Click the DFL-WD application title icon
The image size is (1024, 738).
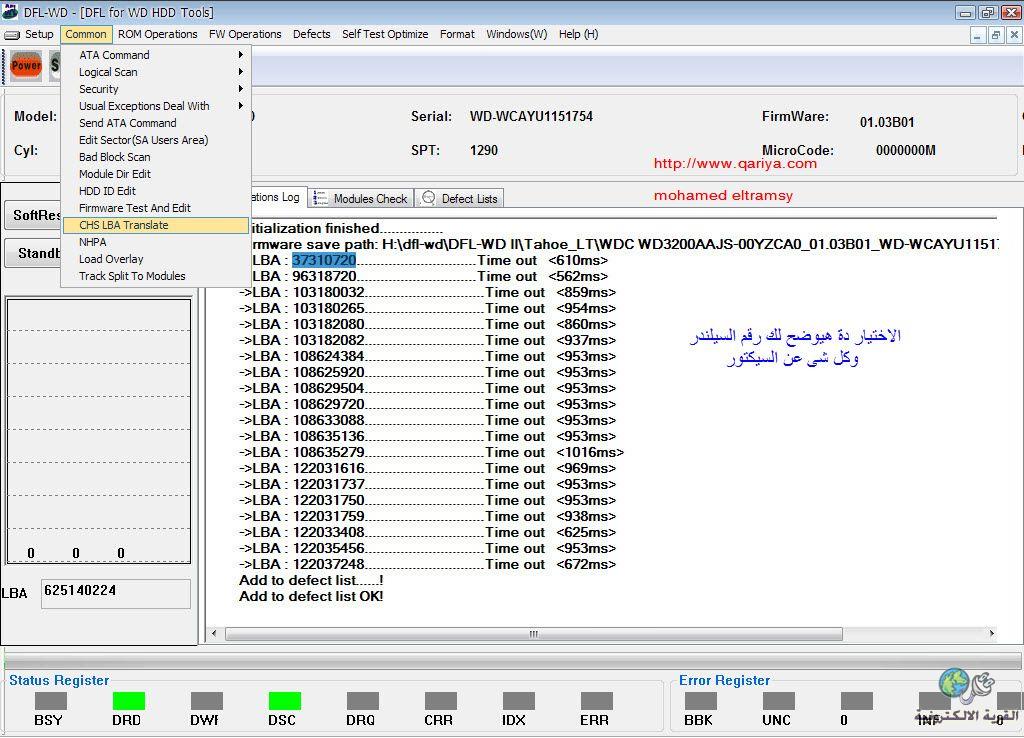(x=10, y=11)
